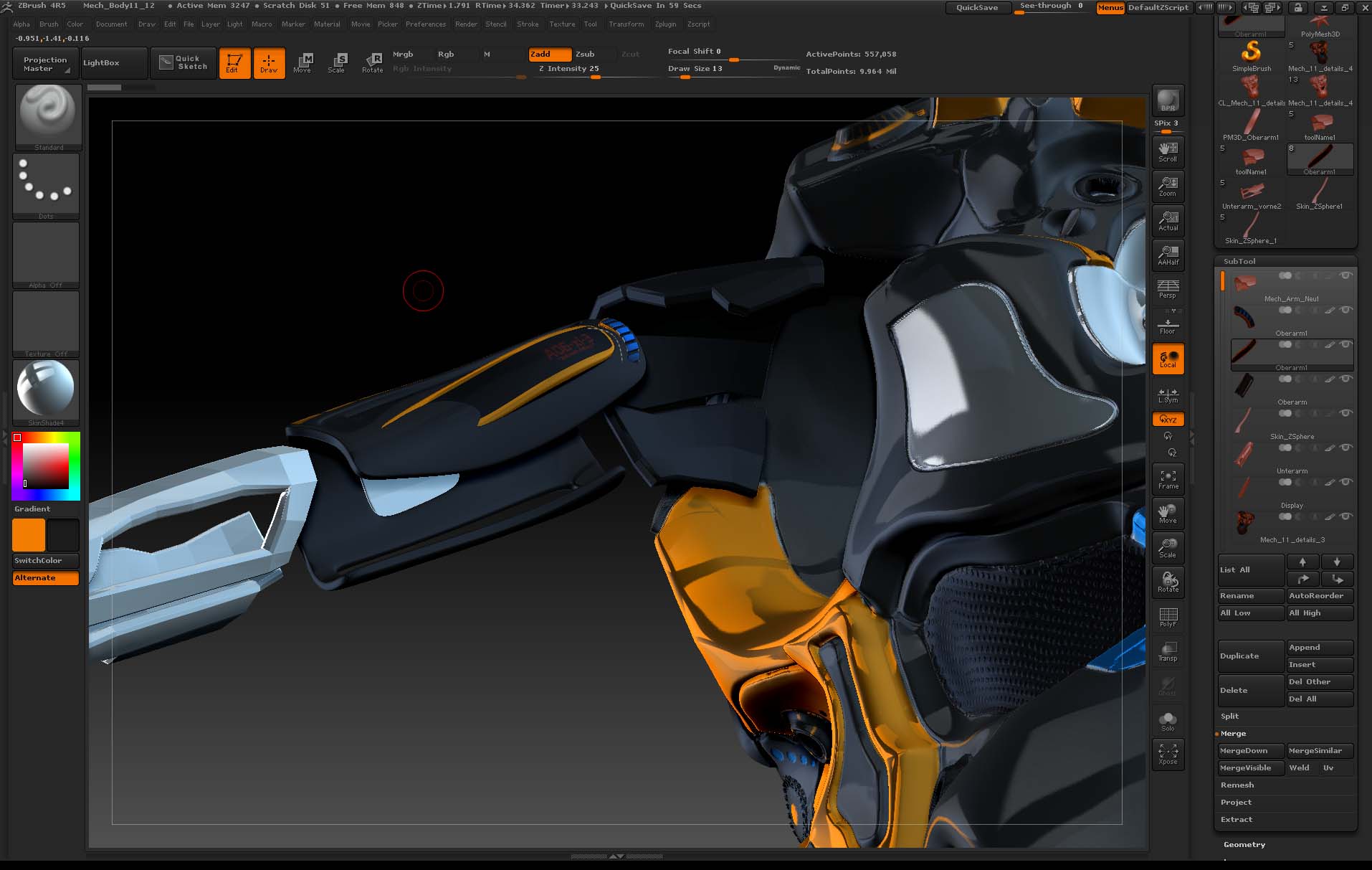This screenshot has width=1372, height=870.
Task: Click the Xpose icon
Action: click(x=1168, y=754)
